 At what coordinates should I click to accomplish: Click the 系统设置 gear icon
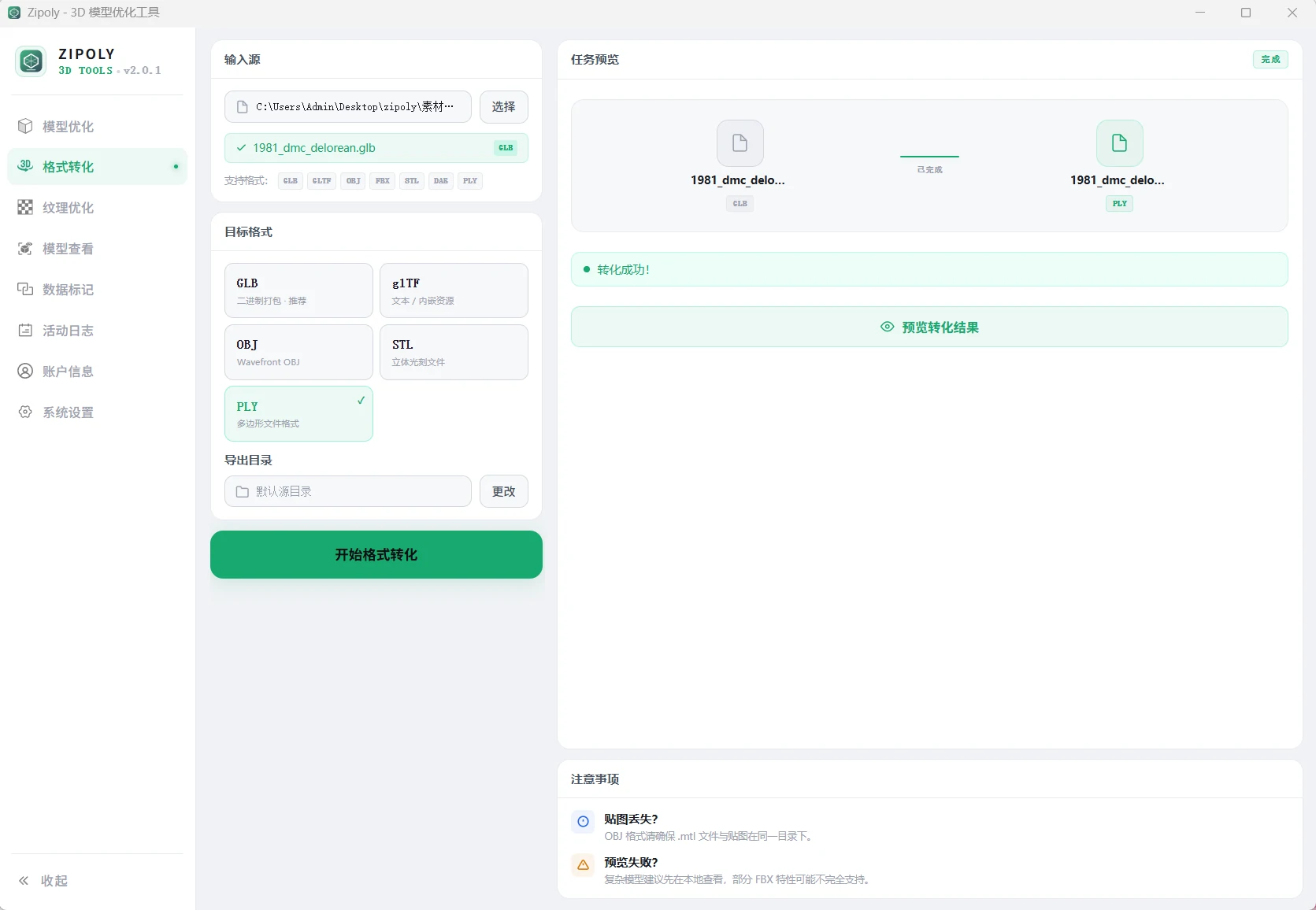(x=25, y=412)
